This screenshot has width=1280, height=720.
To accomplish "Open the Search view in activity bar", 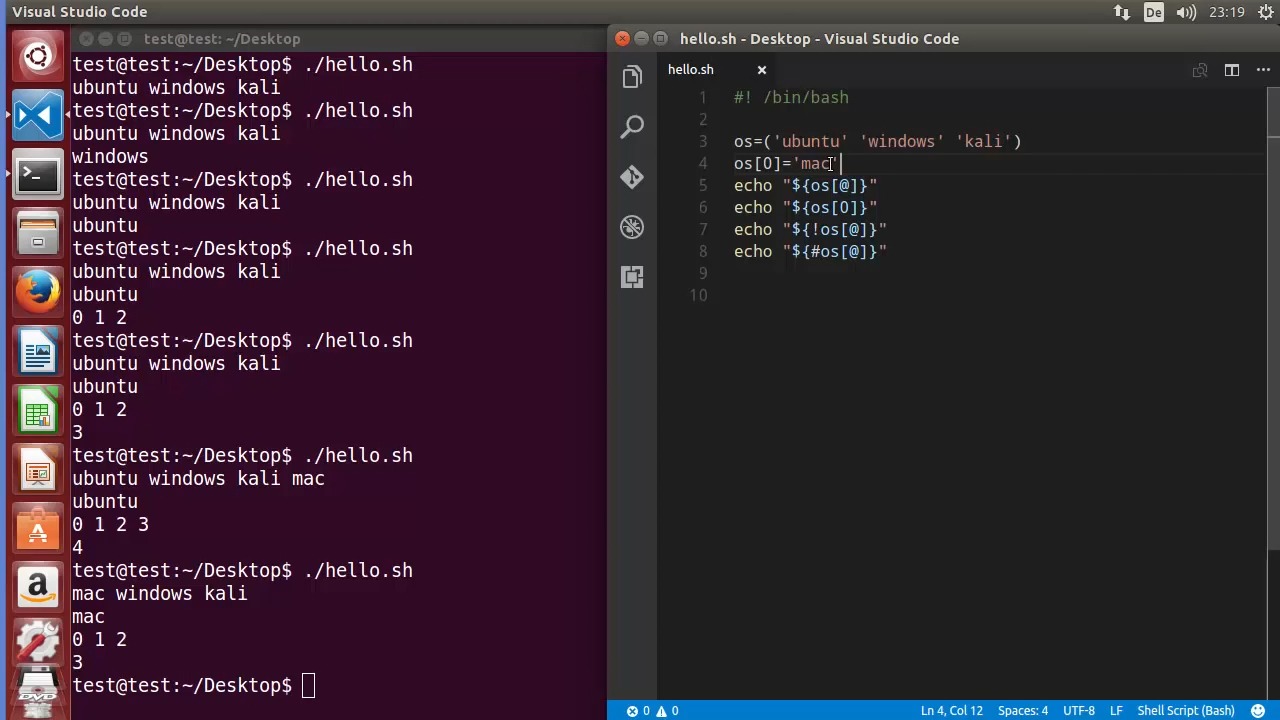I will pos(632,127).
